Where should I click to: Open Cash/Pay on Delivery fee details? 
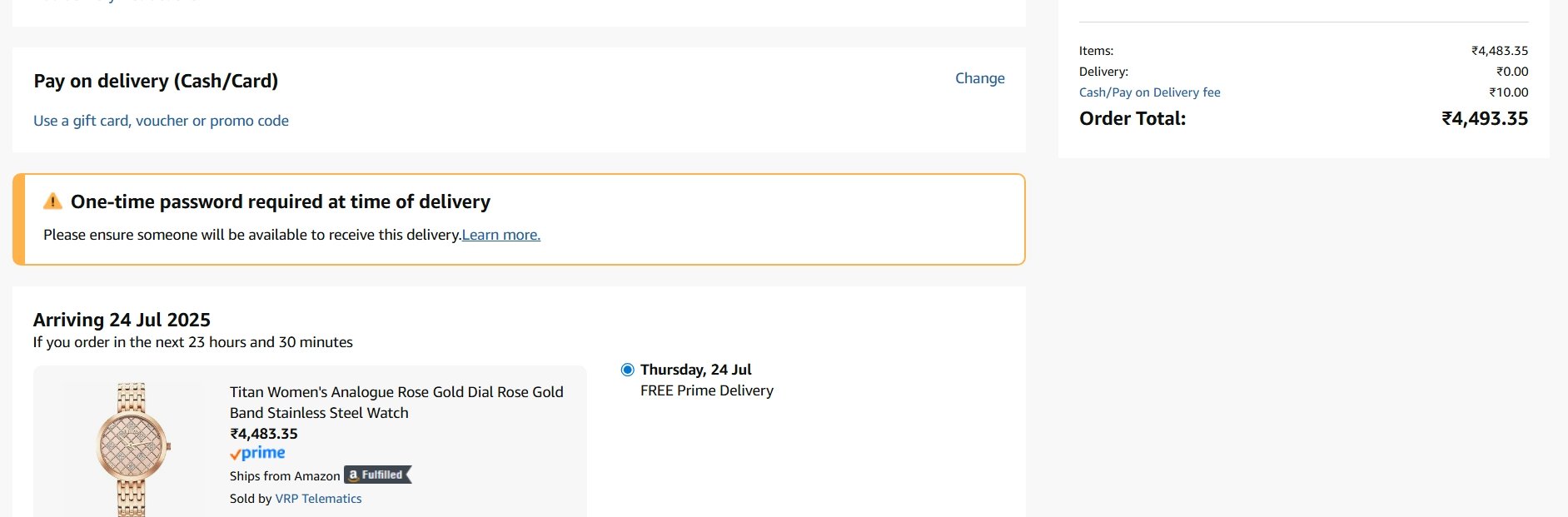pyautogui.click(x=1149, y=92)
